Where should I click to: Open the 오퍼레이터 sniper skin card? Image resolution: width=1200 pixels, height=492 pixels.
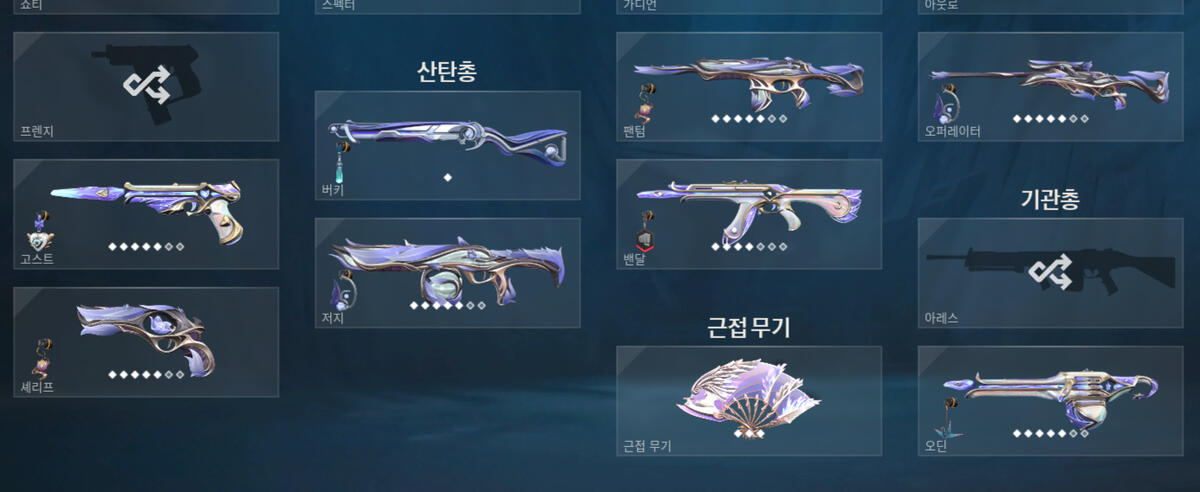(x=1051, y=87)
